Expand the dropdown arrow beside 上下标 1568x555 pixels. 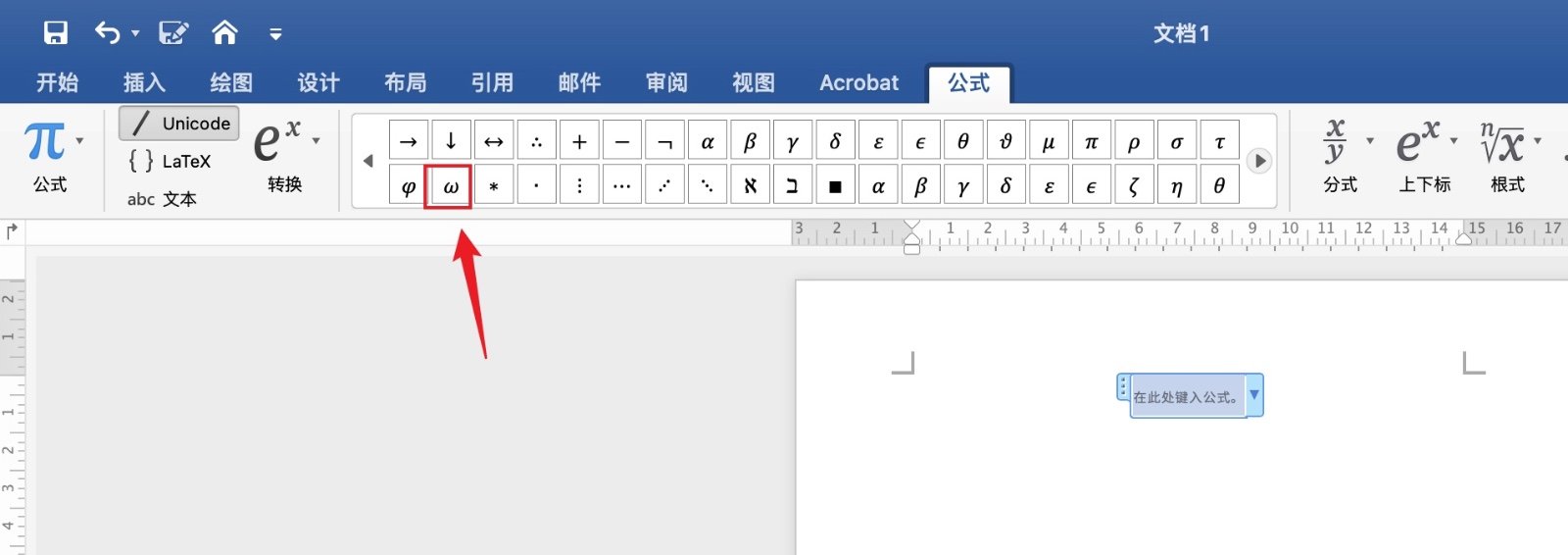click(1453, 141)
